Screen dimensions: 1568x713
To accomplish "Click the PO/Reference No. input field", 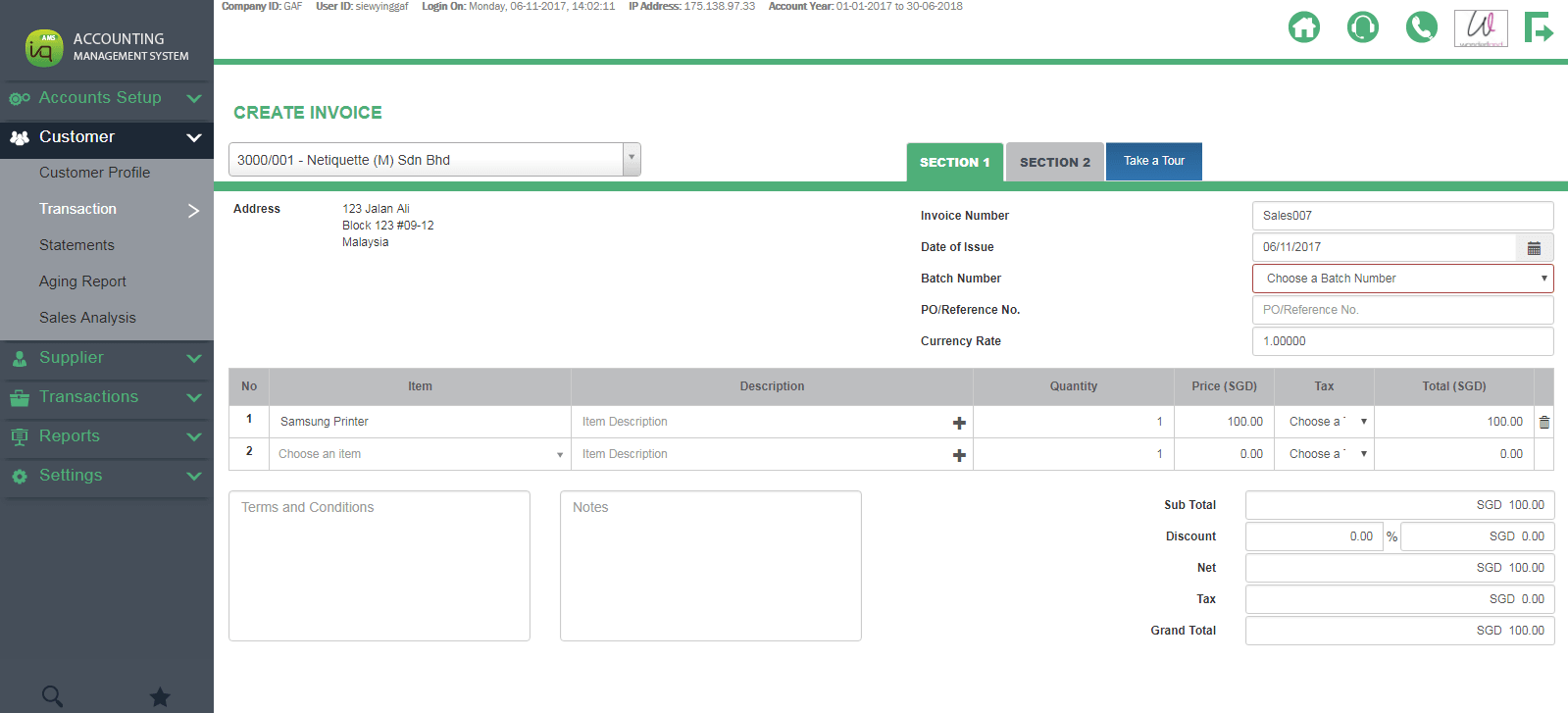I will [x=1402, y=310].
